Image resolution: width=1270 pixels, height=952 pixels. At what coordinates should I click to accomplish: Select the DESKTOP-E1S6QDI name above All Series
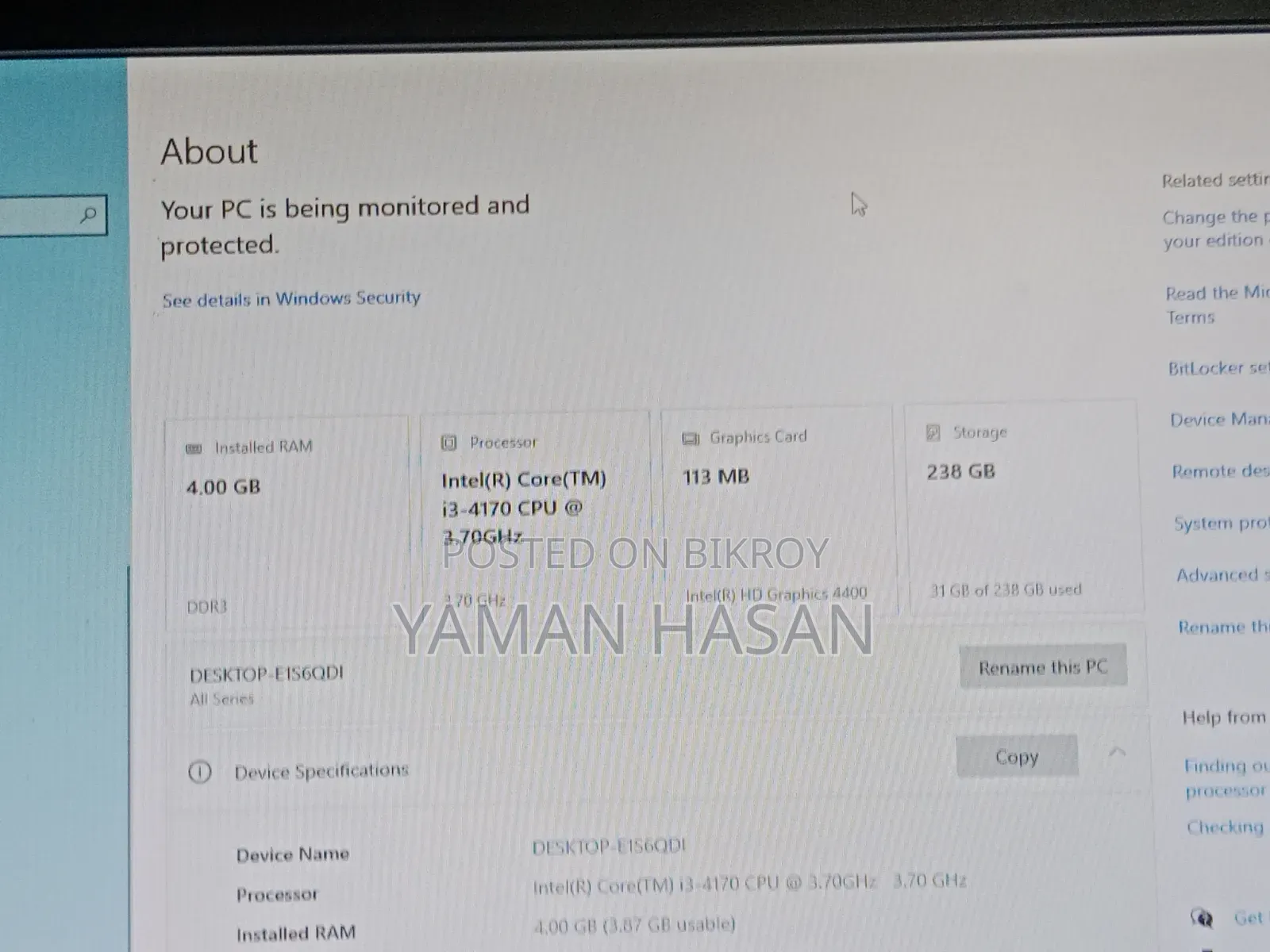tap(267, 674)
